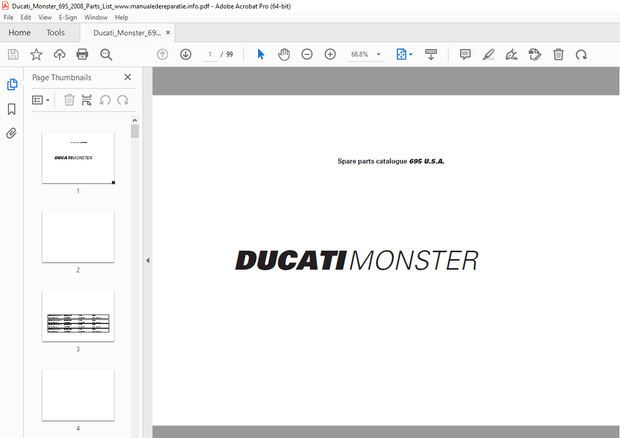620x438 pixels.
Task: Zoom in with plus circle icon
Action: [x=330, y=55]
